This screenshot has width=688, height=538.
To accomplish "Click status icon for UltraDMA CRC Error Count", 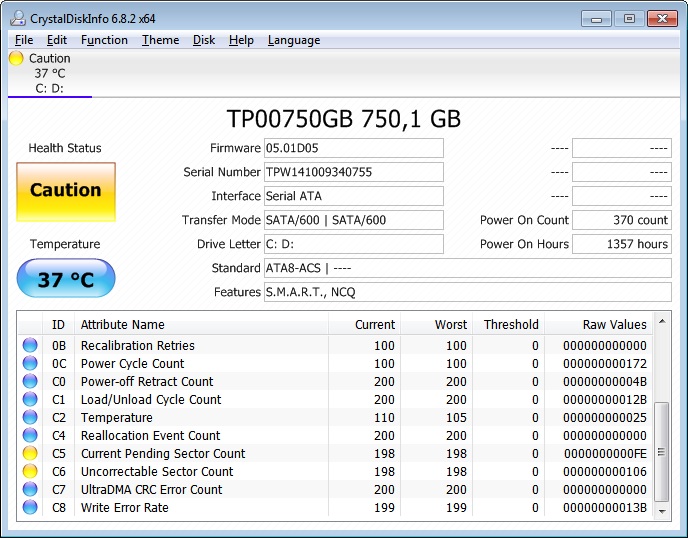I will (x=30, y=489).
